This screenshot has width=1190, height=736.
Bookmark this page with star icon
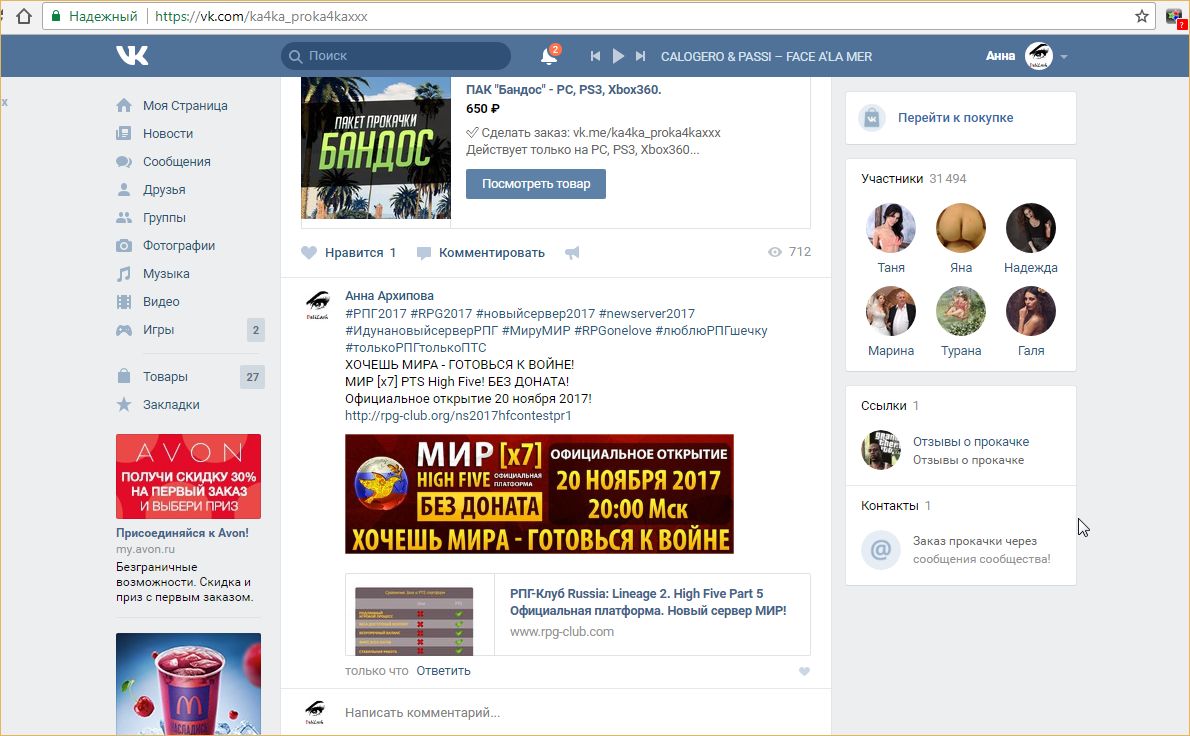tap(1141, 16)
